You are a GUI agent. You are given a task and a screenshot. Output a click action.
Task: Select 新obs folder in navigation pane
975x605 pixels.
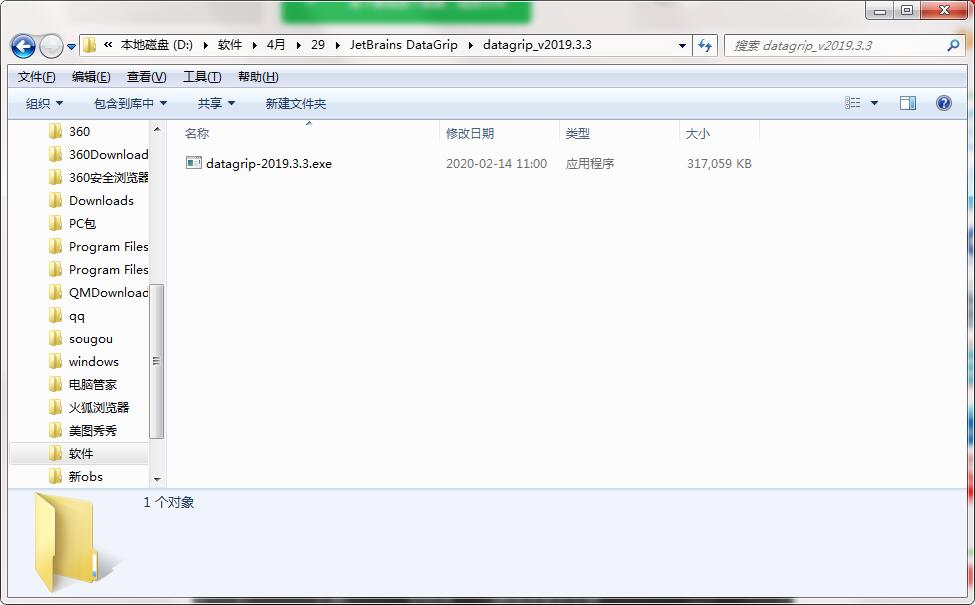click(85, 476)
